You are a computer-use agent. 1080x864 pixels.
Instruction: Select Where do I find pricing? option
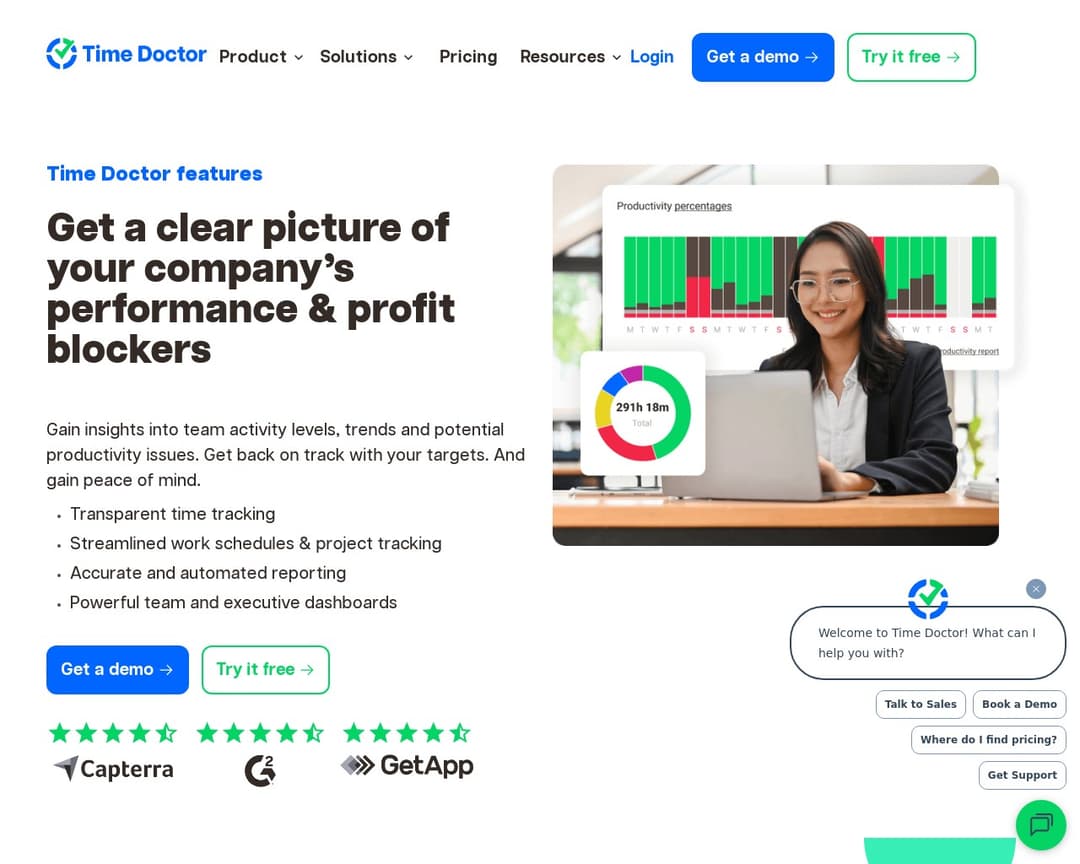[988, 739]
